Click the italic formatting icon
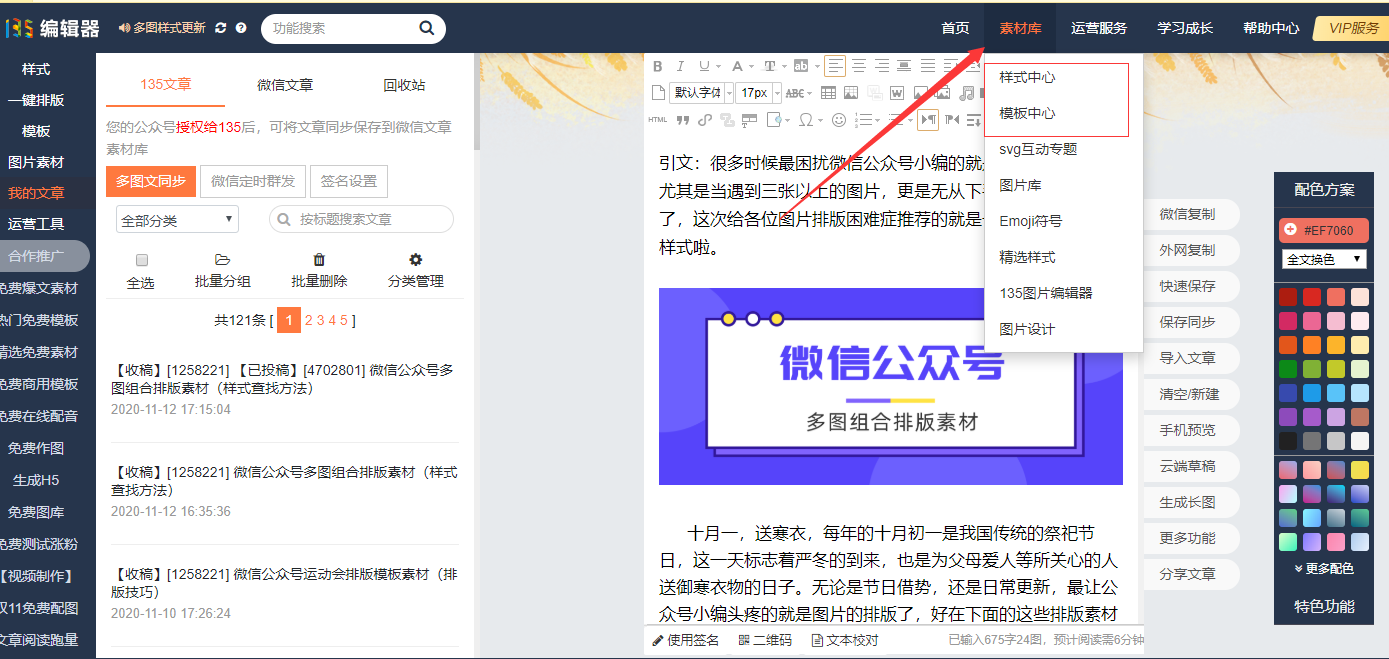Image resolution: width=1389 pixels, height=659 pixels. 680,67
